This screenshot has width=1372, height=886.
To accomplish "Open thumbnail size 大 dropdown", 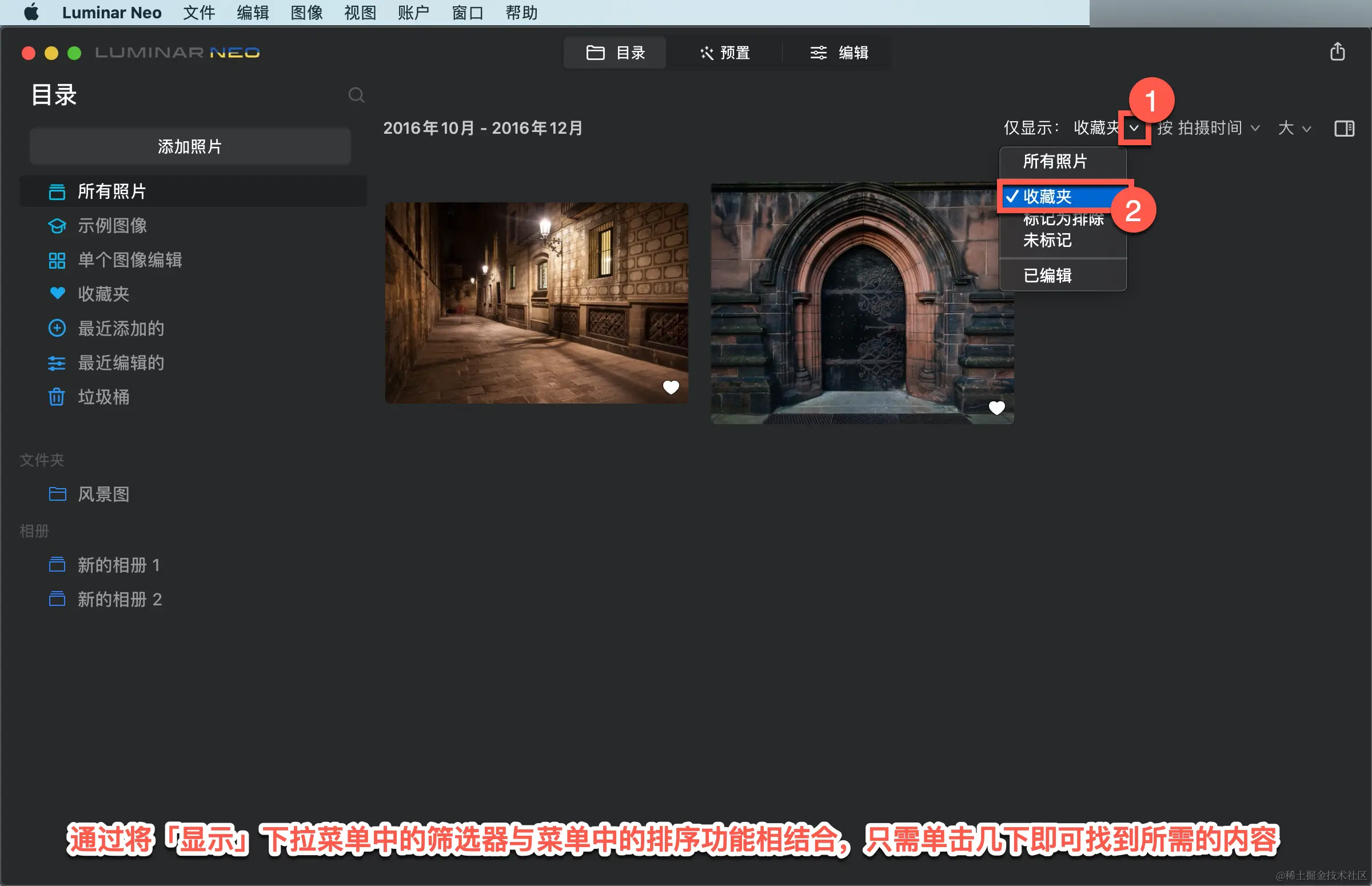I will tap(1294, 127).
